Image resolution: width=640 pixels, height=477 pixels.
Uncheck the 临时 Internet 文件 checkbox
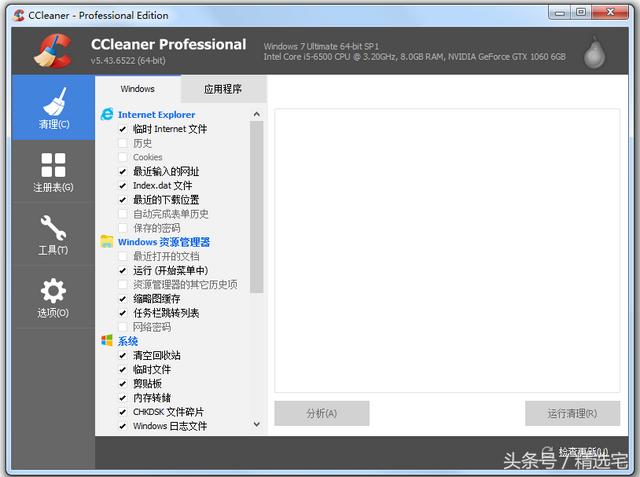pyautogui.click(x=123, y=129)
